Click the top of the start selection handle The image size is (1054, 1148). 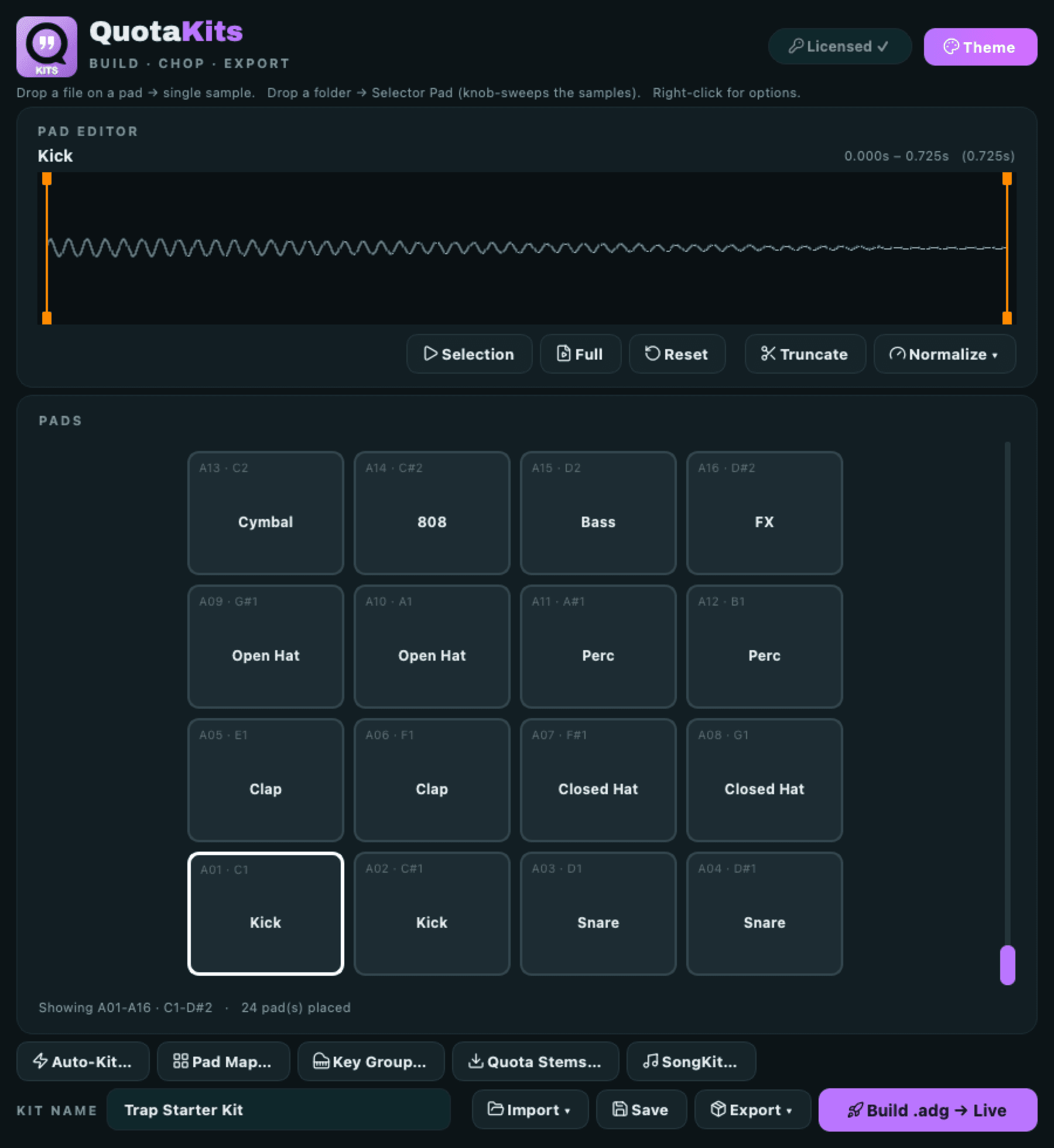point(47,179)
